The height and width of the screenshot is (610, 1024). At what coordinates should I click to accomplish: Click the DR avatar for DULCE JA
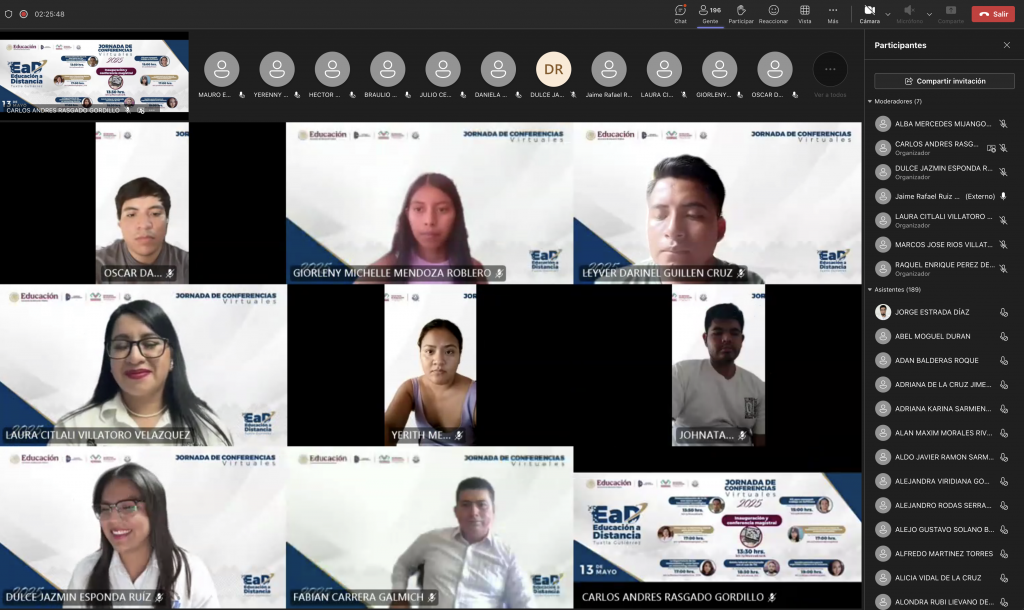pos(553,69)
